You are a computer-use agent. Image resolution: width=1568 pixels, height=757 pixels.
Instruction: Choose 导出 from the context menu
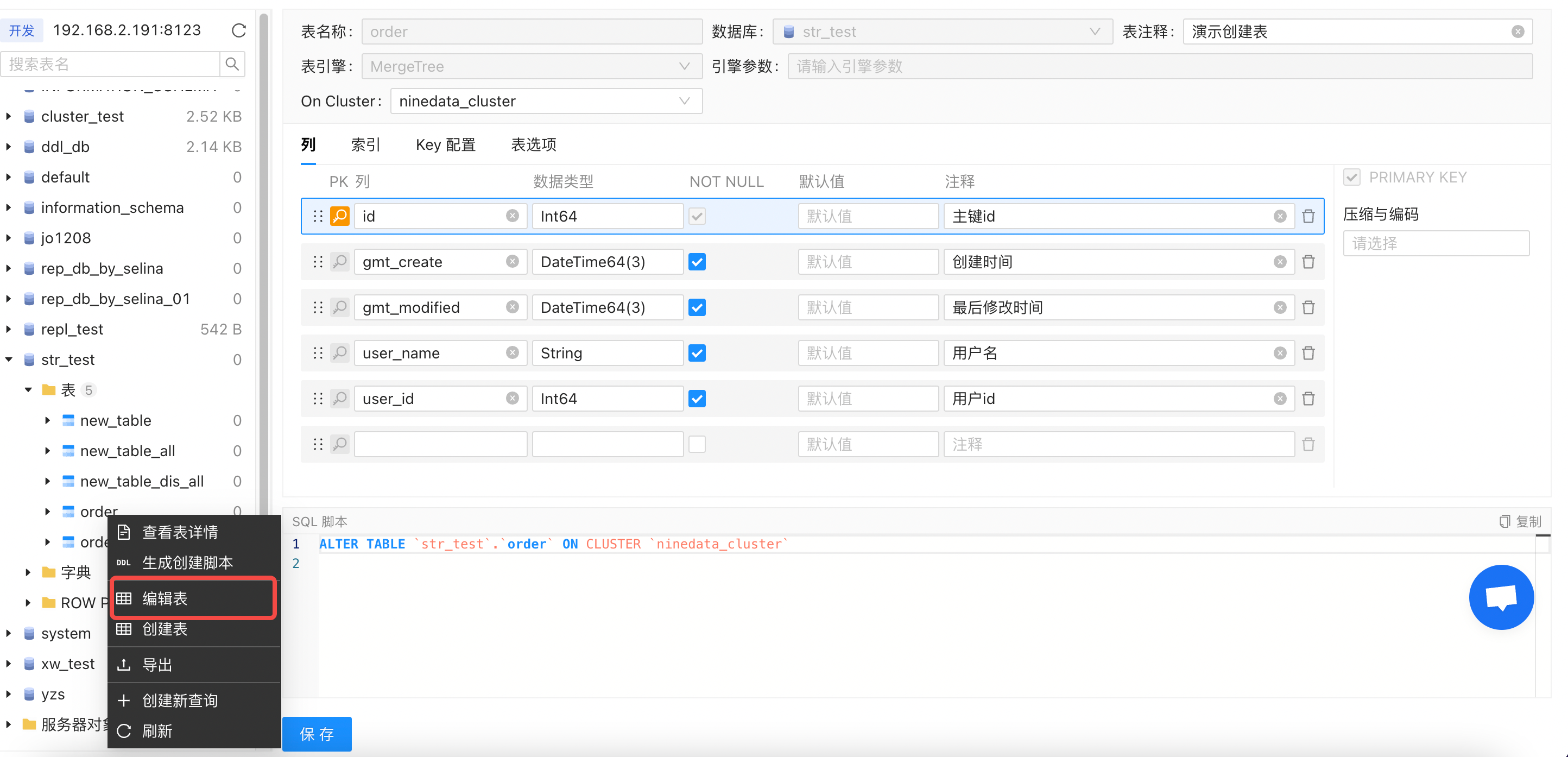(157, 665)
